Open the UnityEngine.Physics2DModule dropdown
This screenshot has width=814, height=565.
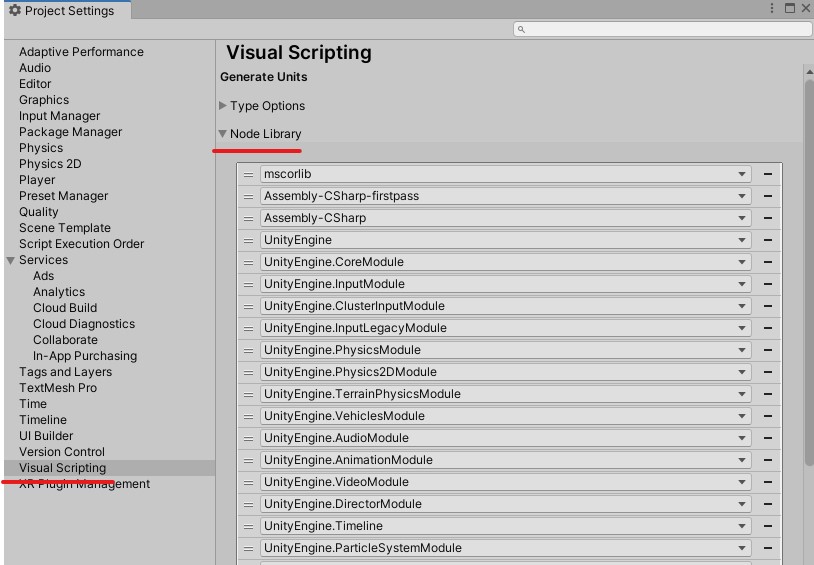506,372
